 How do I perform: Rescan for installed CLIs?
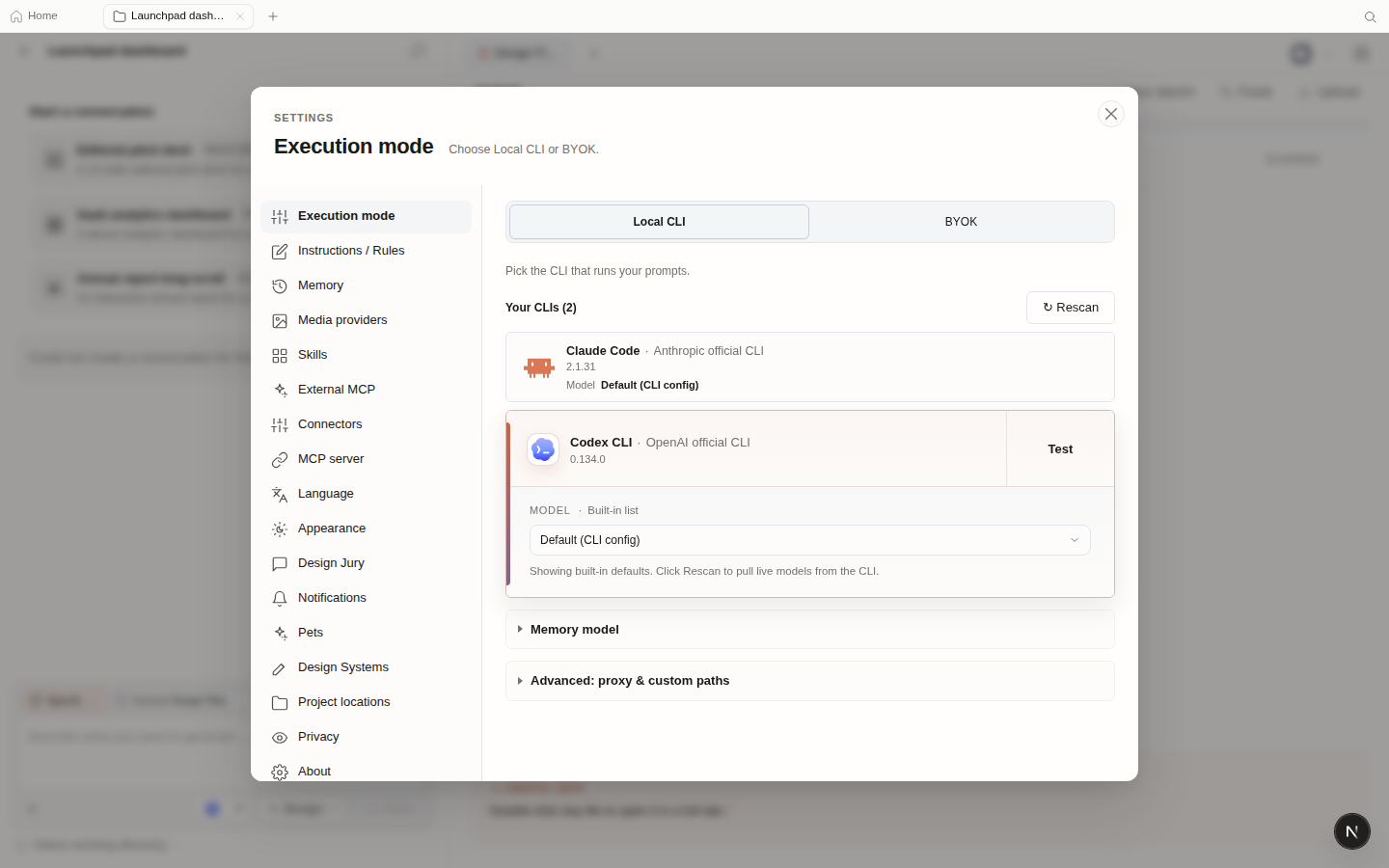click(x=1071, y=308)
